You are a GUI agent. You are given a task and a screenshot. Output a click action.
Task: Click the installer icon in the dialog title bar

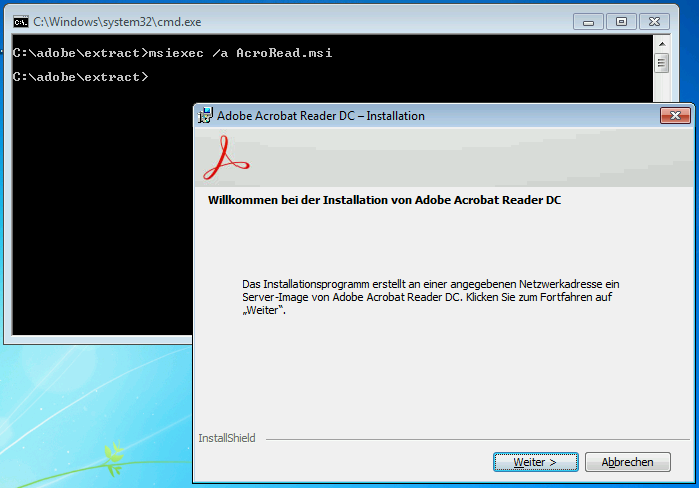point(206,115)
